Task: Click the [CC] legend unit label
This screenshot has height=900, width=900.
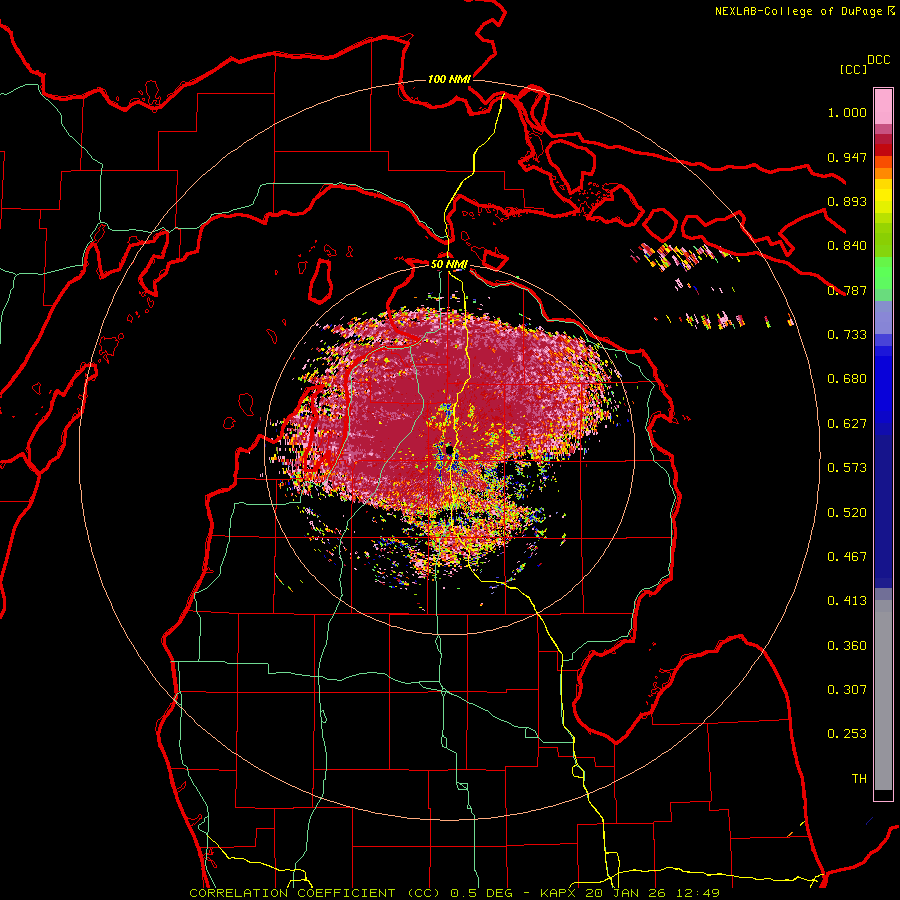Action: 853,69
